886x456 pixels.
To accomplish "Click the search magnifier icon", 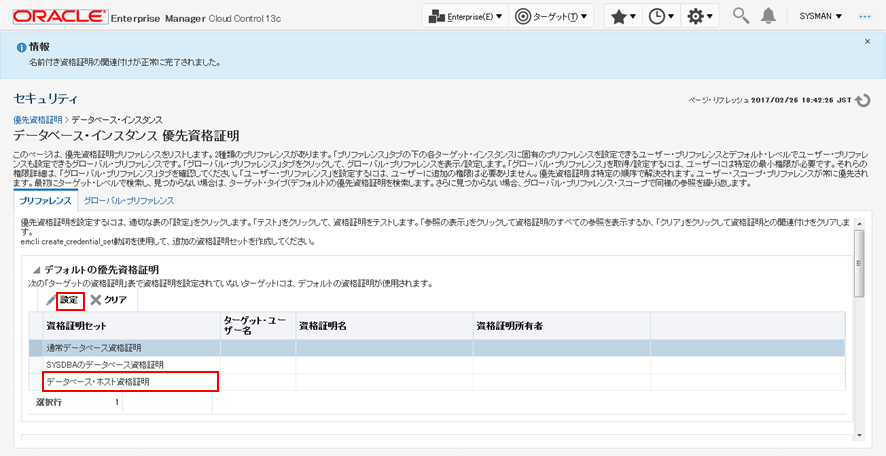I will tap(741, 16).
